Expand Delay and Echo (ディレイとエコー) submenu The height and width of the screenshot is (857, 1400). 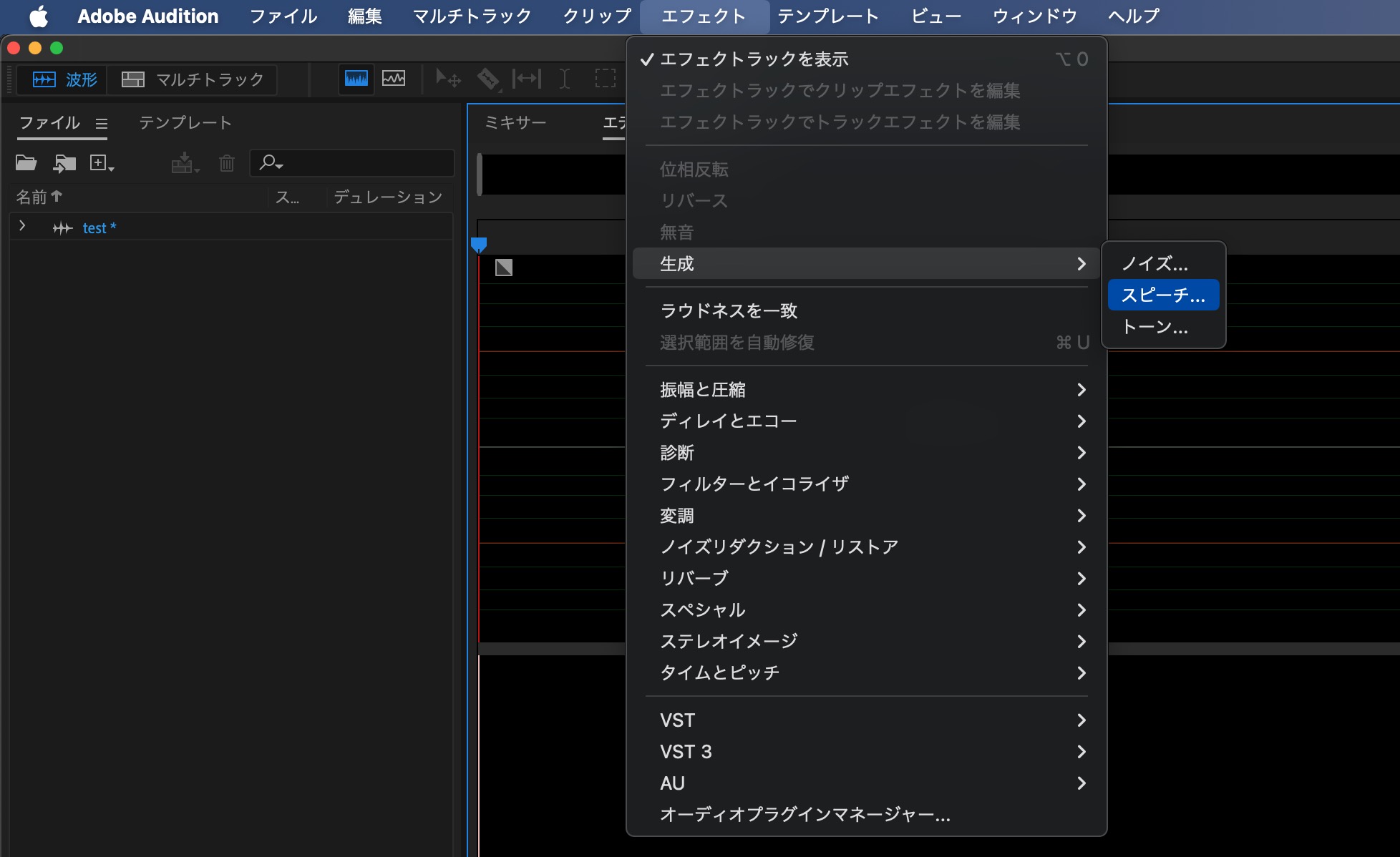click(x=866, y=421)
